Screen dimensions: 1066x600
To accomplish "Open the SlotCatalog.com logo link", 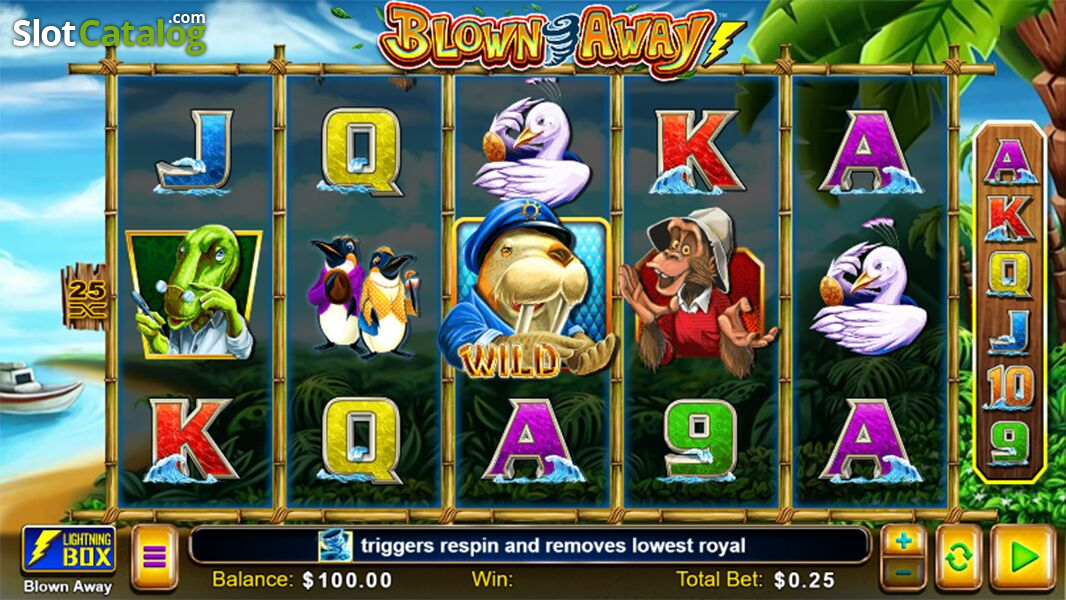I will click(x=110, y=32).
